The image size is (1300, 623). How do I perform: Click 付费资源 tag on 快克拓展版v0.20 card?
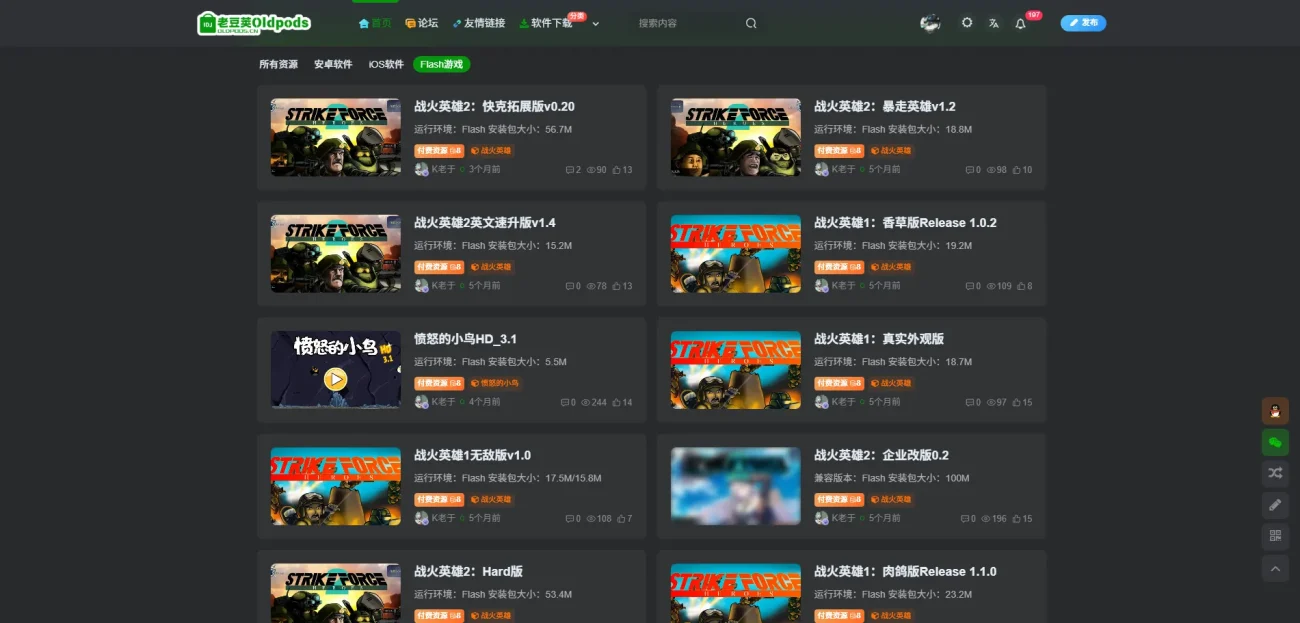tap(439, 151)
